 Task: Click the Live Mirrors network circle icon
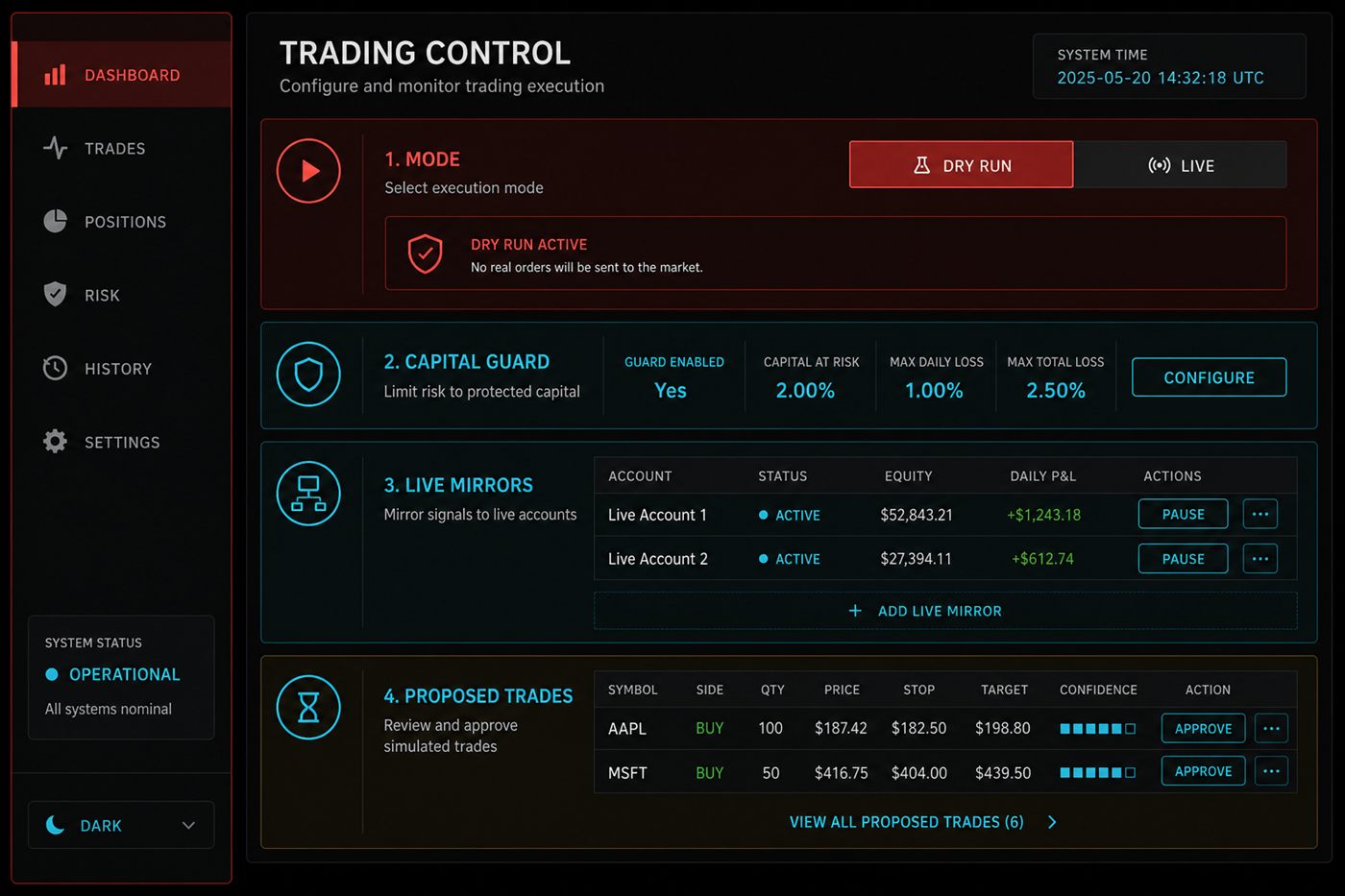(x=308, y=494)
